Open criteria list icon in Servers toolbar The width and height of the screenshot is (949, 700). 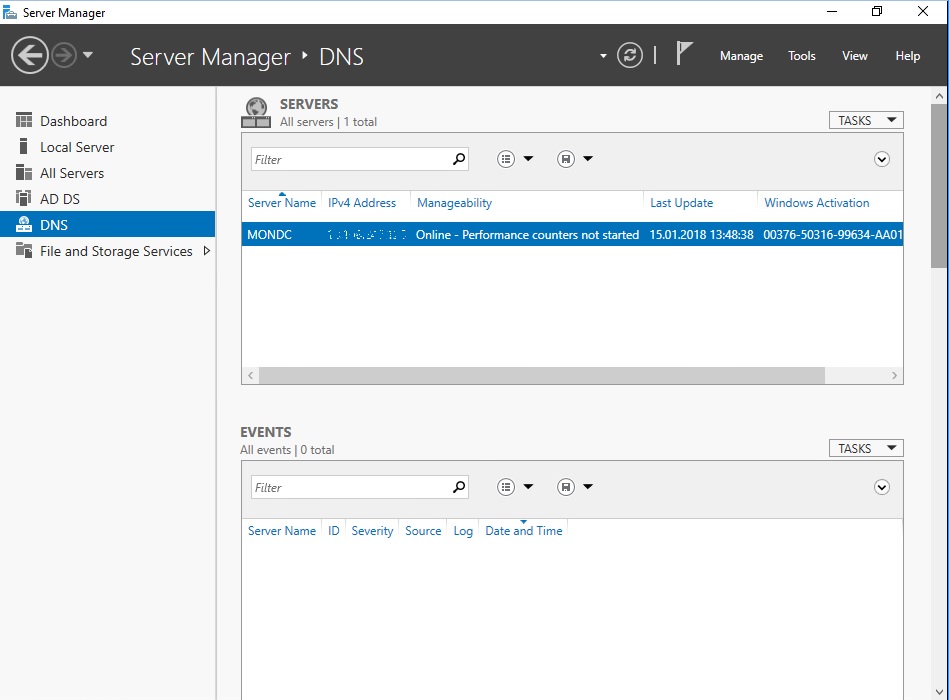(x=506, y=159)
